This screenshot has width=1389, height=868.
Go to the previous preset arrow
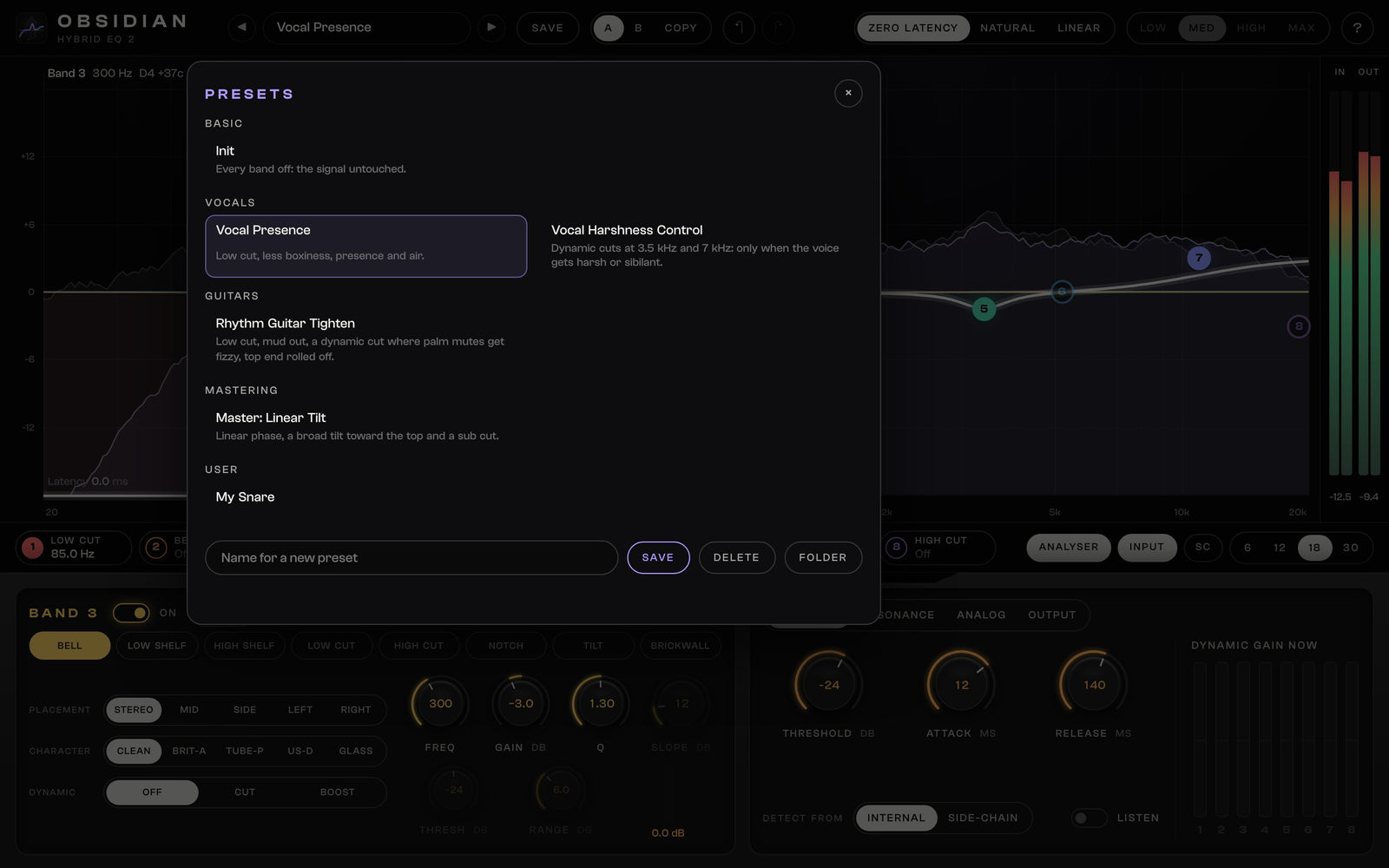[x=242, y=27]
